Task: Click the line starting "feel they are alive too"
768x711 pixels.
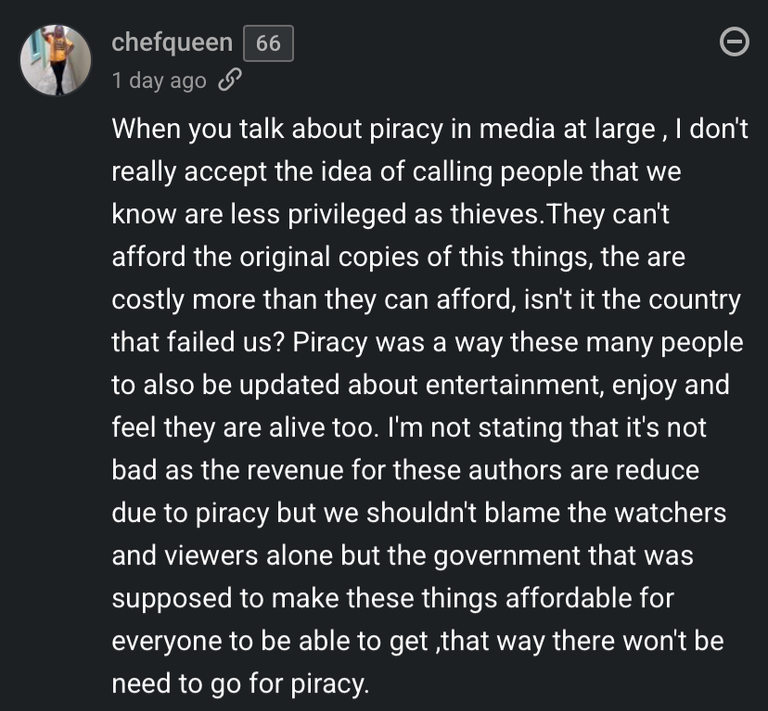Action: point(409,428)
